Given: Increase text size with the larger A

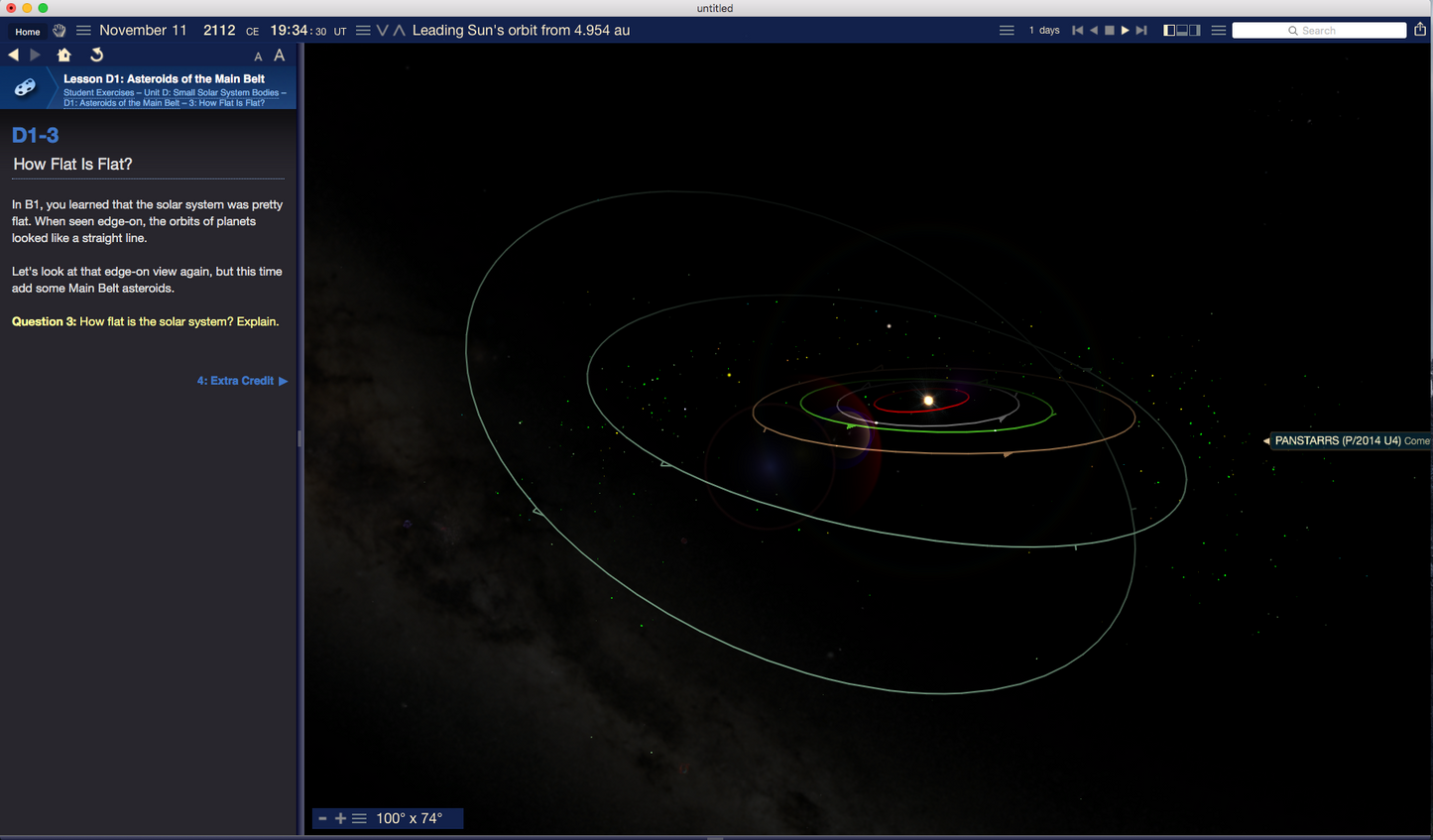Looking at the screenshot, I should point(280,56).
